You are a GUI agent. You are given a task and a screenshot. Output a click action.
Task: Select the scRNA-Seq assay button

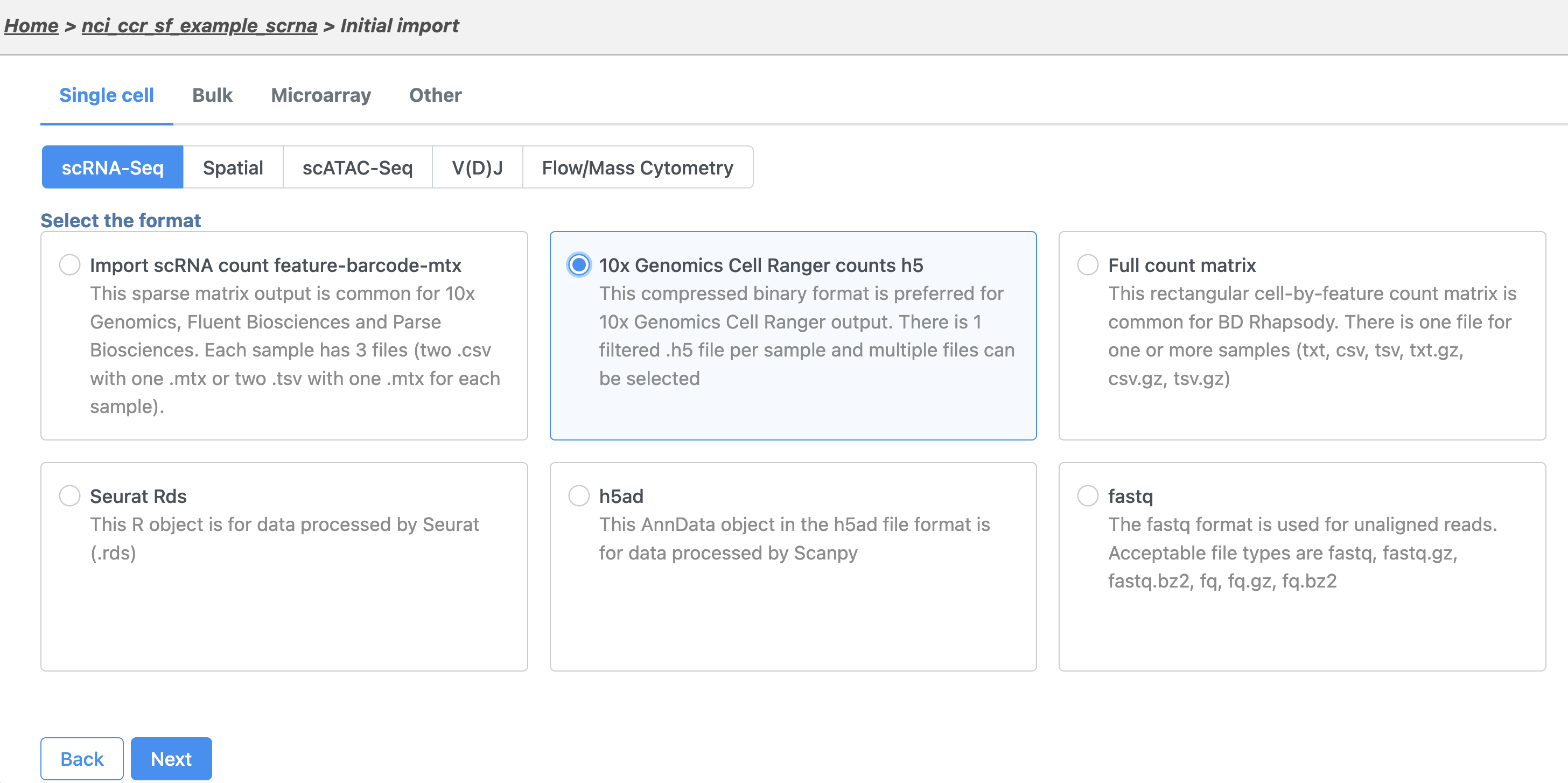(x=113, y=167)
